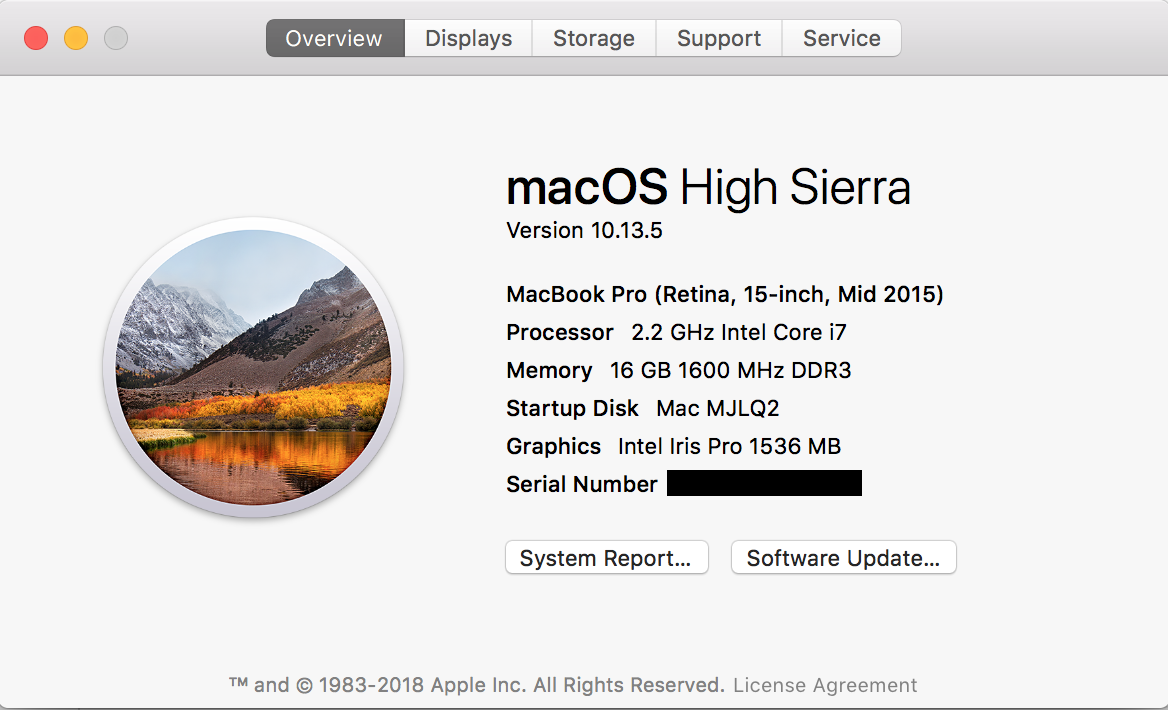Screen dimensions: 1168x710
Task: Open the Displays tab
Action: [468, 39]
